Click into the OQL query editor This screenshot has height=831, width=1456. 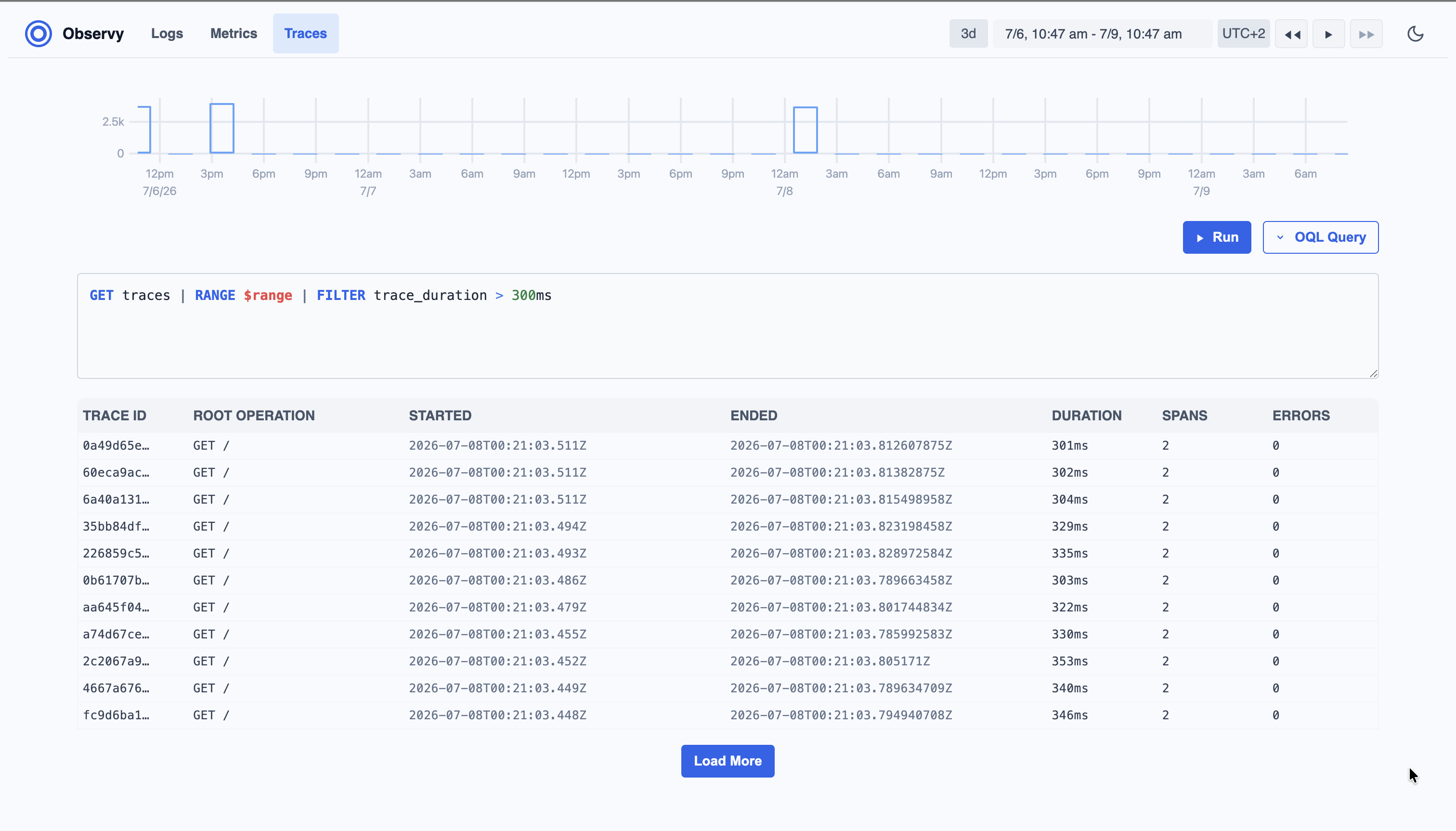point(728,326)
